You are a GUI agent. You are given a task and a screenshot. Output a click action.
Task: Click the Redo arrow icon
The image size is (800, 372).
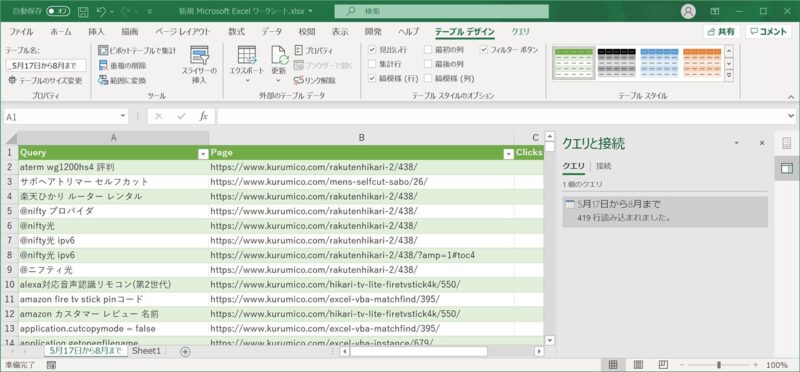click(127, 11)
